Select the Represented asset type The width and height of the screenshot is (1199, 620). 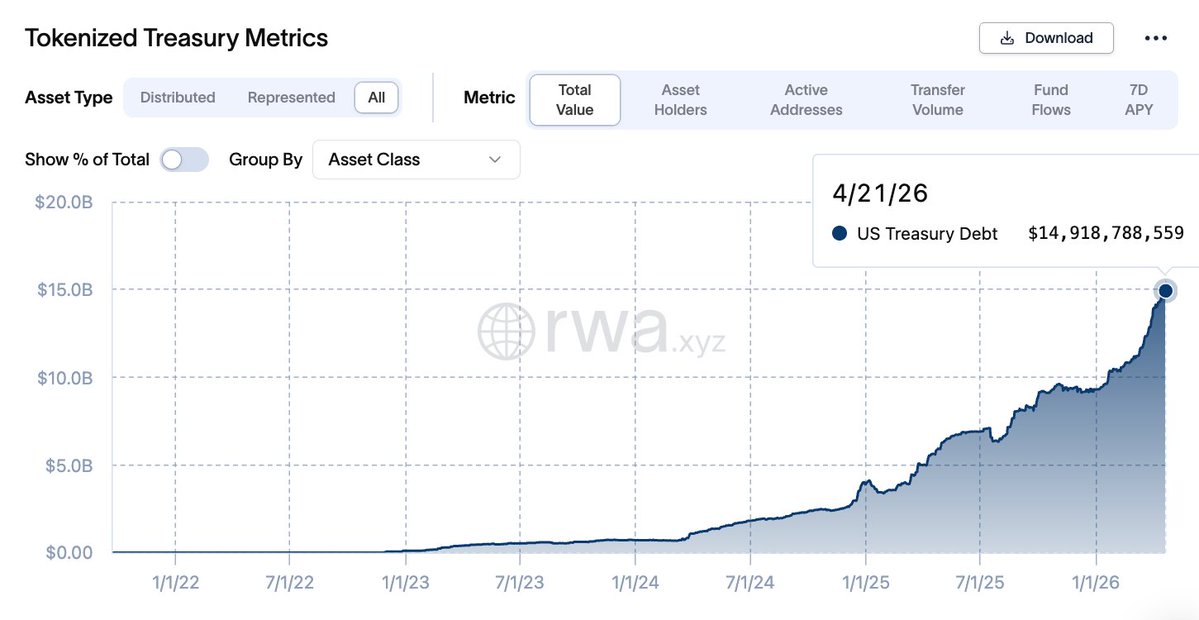coord(291,98)
